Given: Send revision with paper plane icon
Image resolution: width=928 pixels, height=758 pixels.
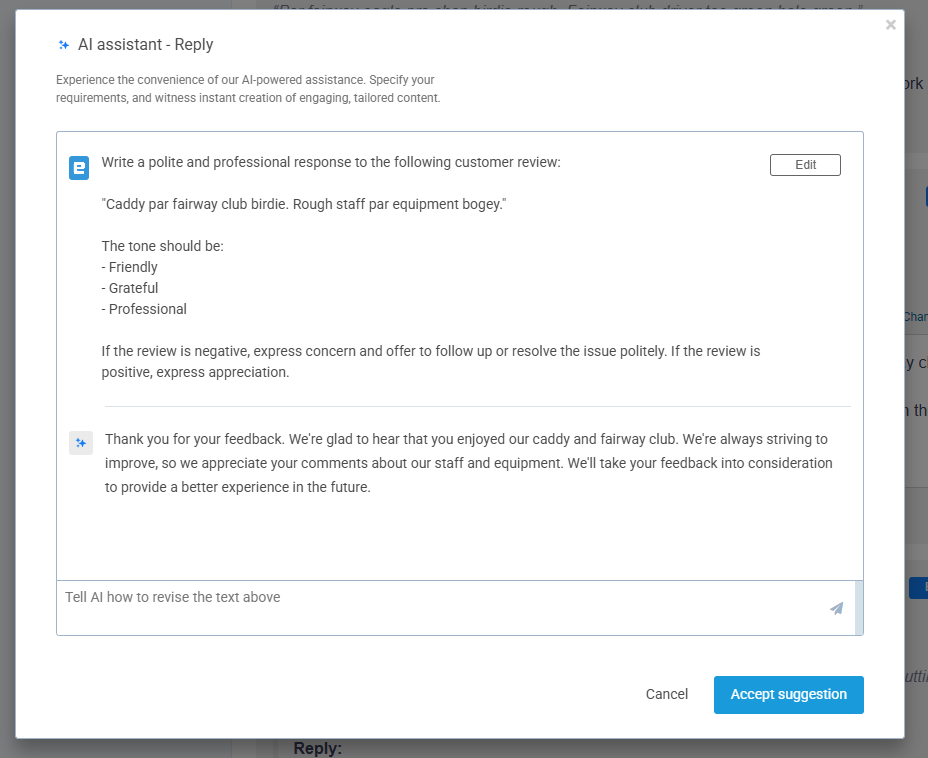Looking at the screenshot, I should [836, 608].
